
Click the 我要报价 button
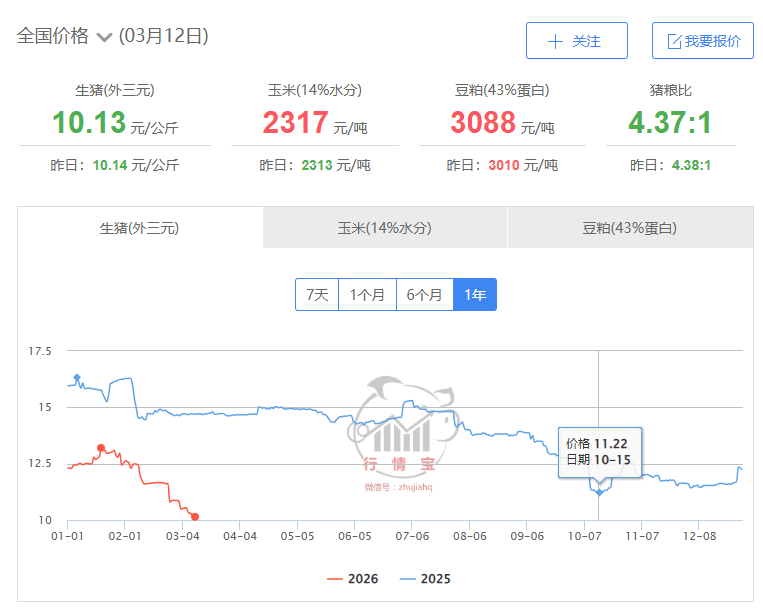pos(703,41)
